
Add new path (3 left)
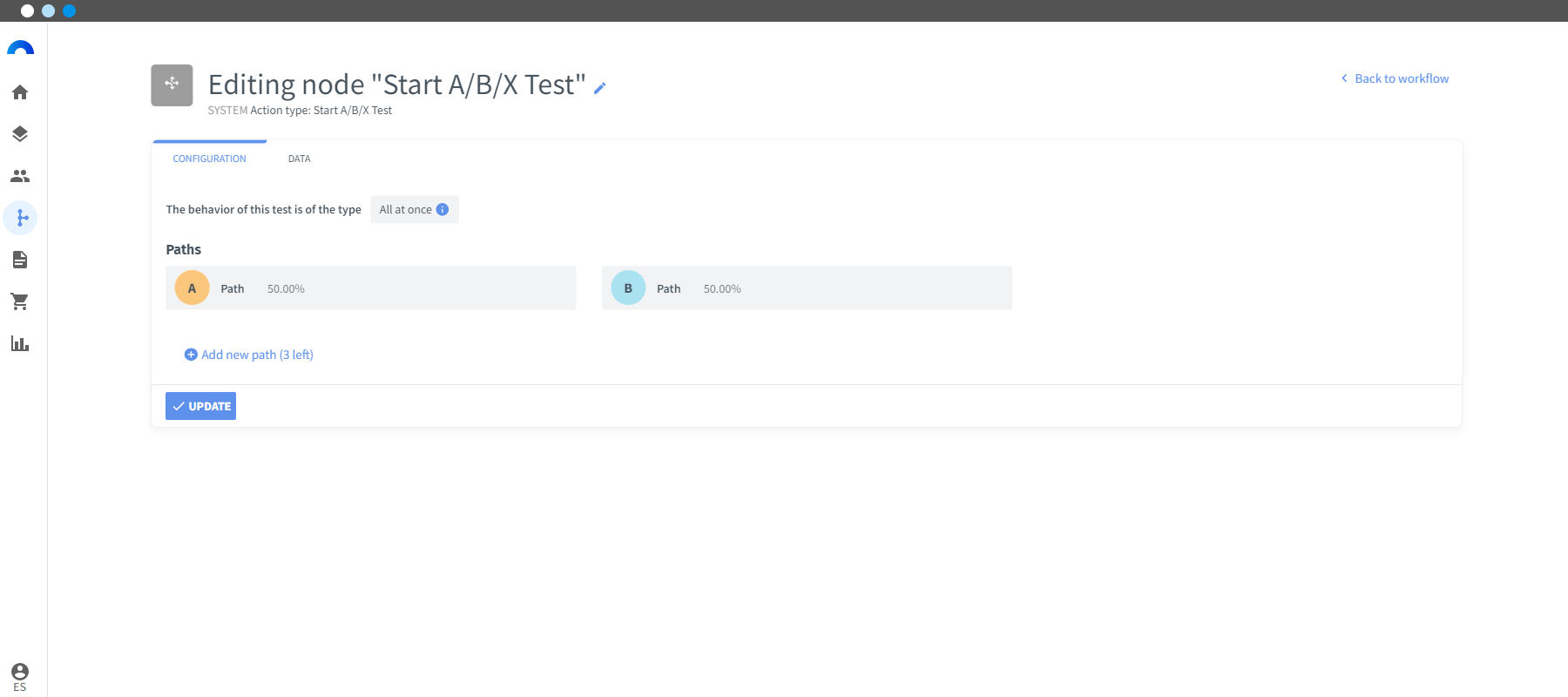pos(249,355)
